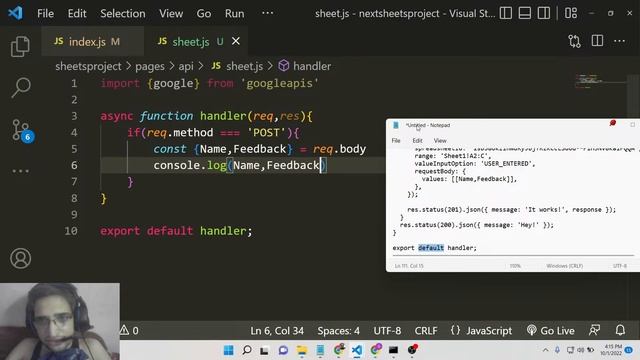Change file encoding UTF-8 in status bar
Screen dimensions: 640x360
pos(387,331)
